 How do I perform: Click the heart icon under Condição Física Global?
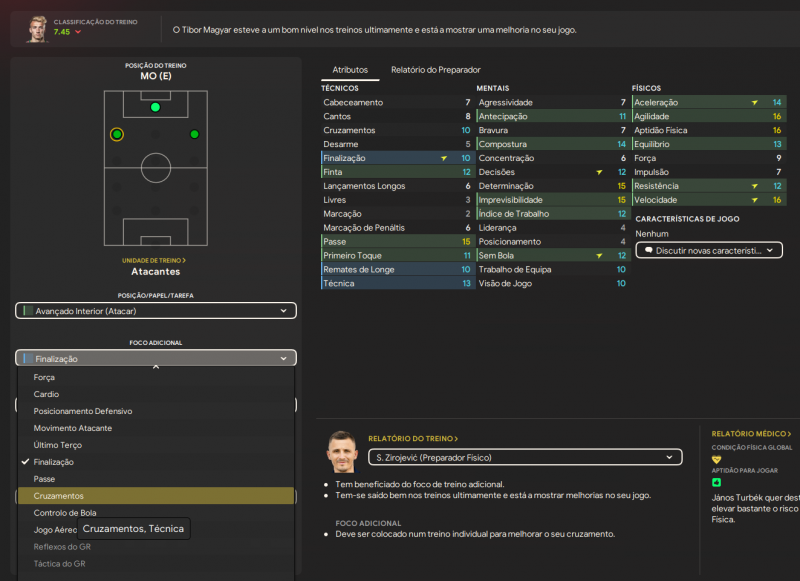[716, 459]
